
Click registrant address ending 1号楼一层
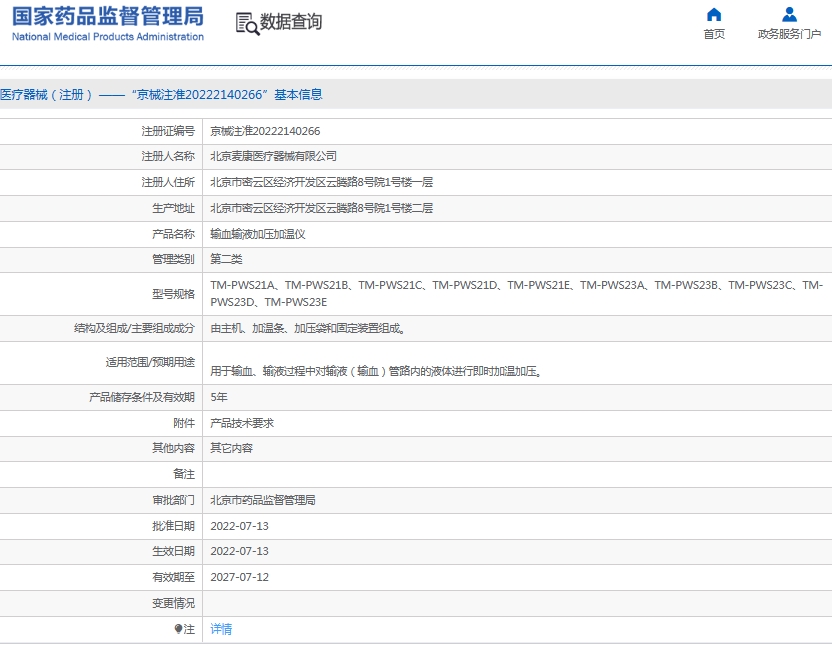point(322,182)
